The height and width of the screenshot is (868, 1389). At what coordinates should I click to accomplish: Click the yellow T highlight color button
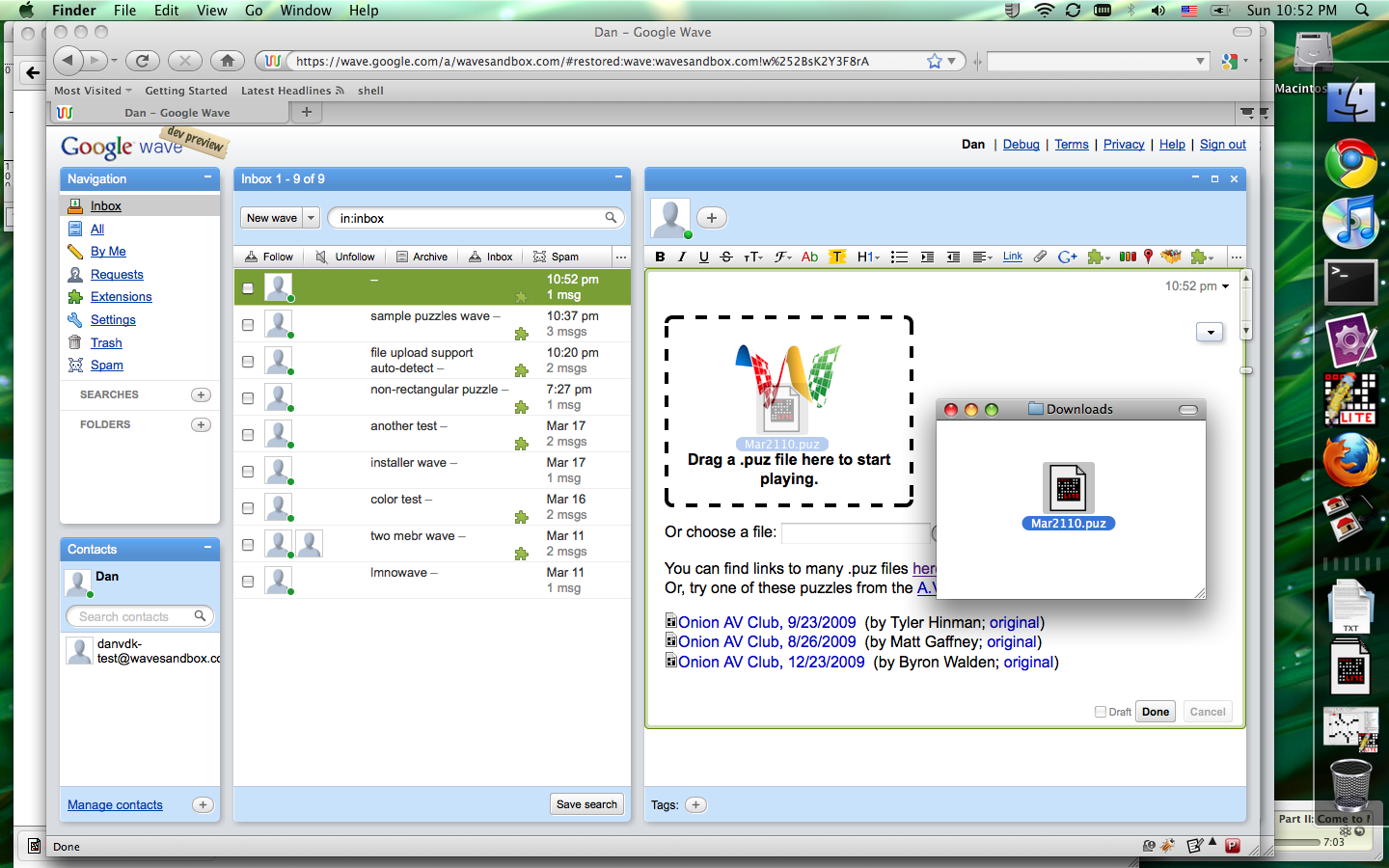click(x=837, y=257)
